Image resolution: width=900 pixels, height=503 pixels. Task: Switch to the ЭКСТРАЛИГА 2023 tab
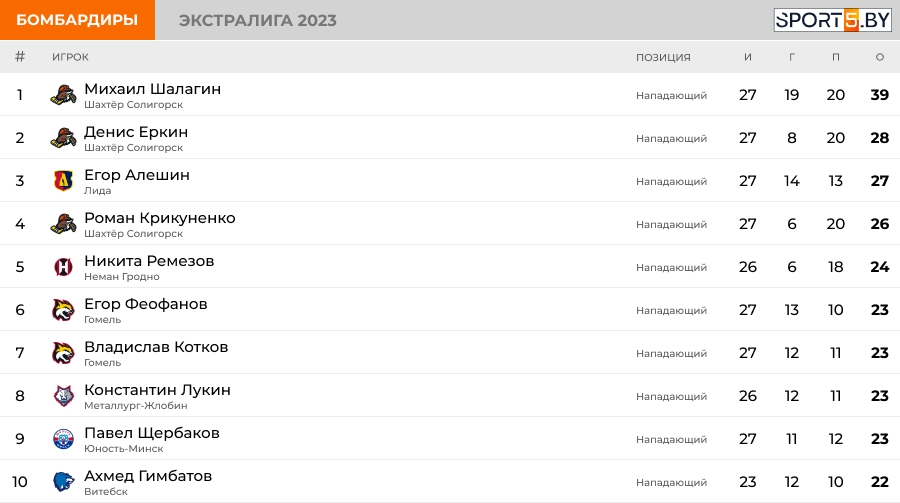pyautogui.click(x=258, y=21)
